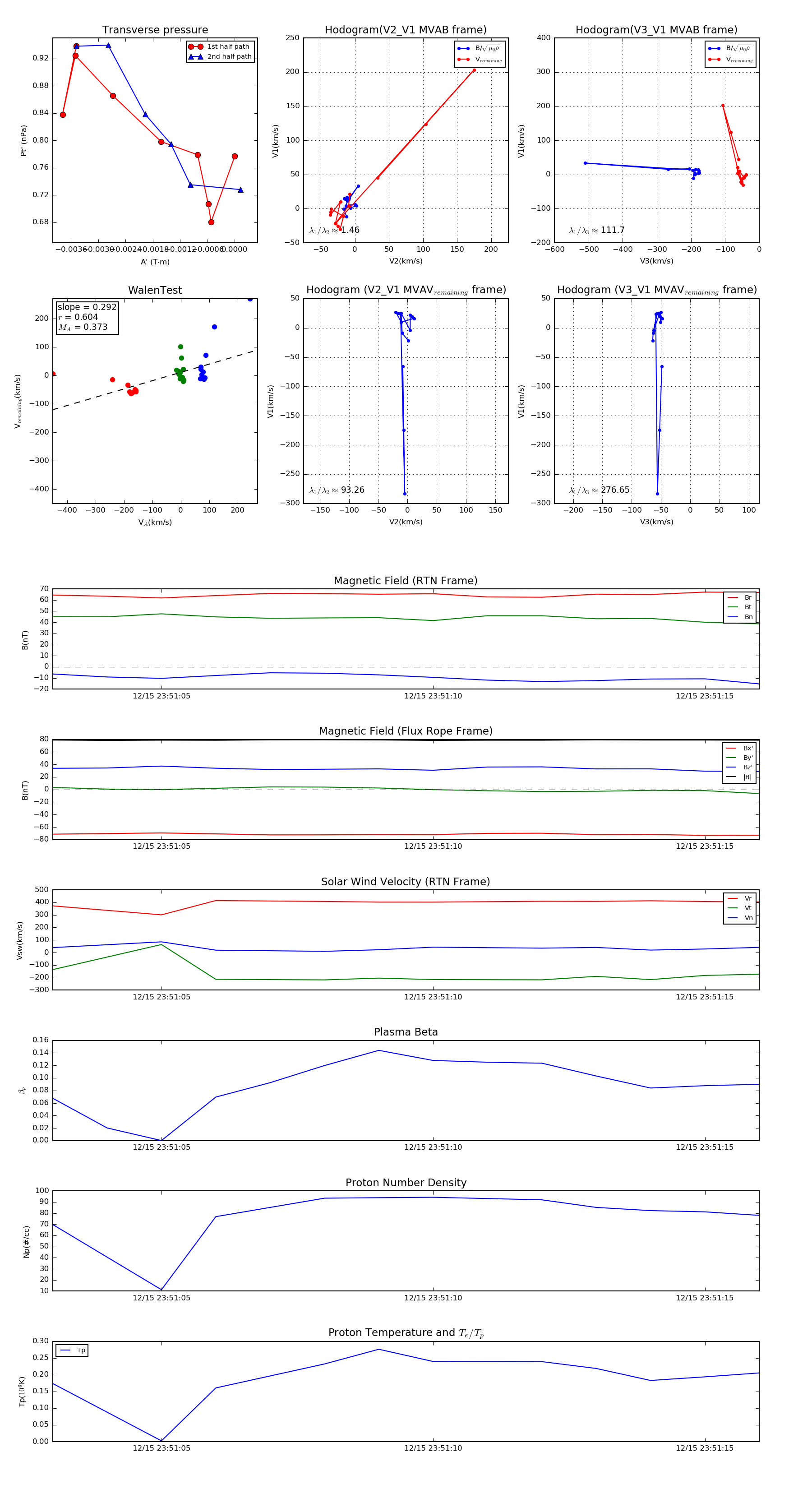Viewport: 812px width, 1489px height.
Task: Select the By' legend entry
Action: [x=740, y=758]
